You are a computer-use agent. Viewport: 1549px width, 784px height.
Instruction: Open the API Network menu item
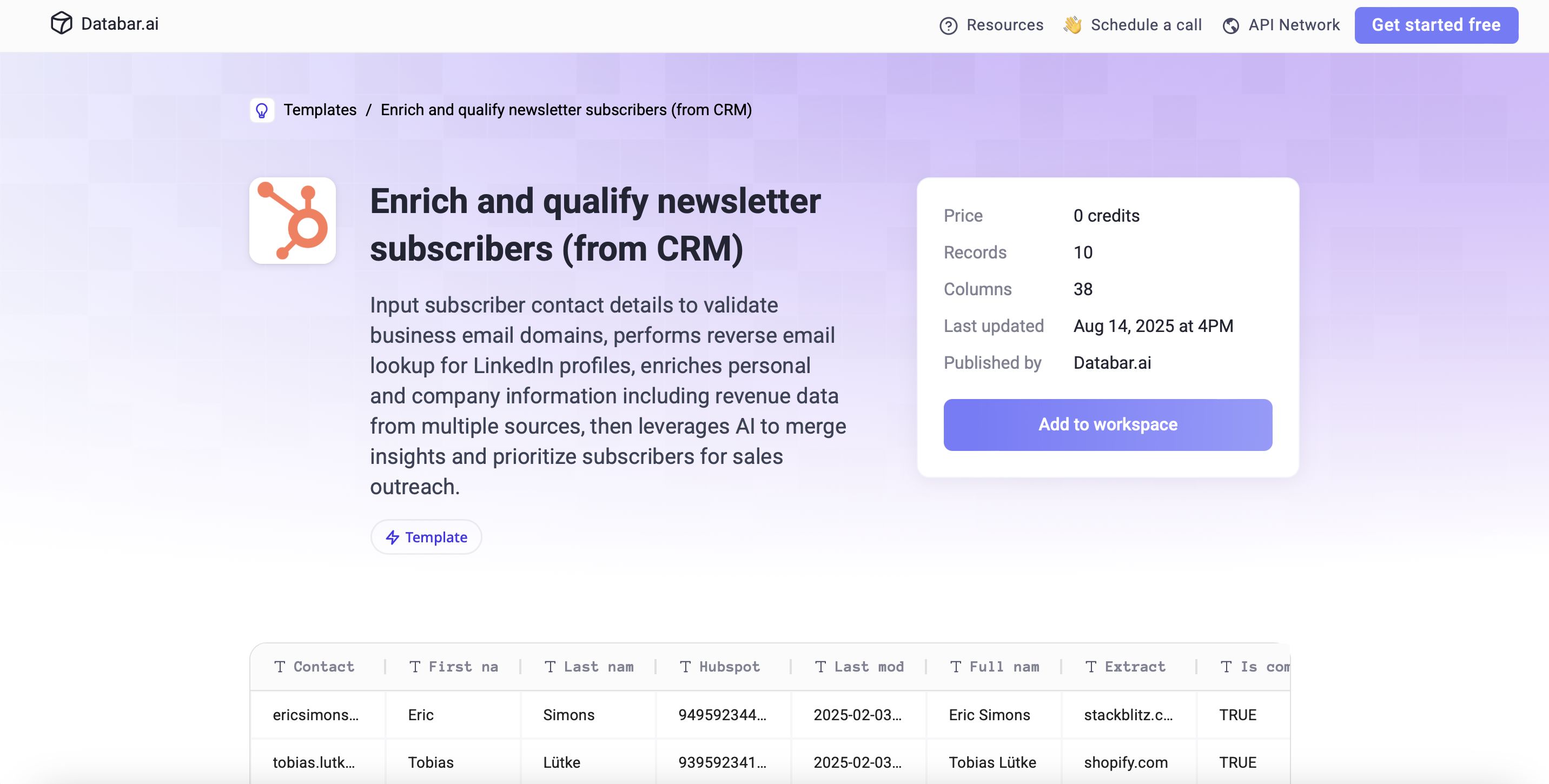1281,25
